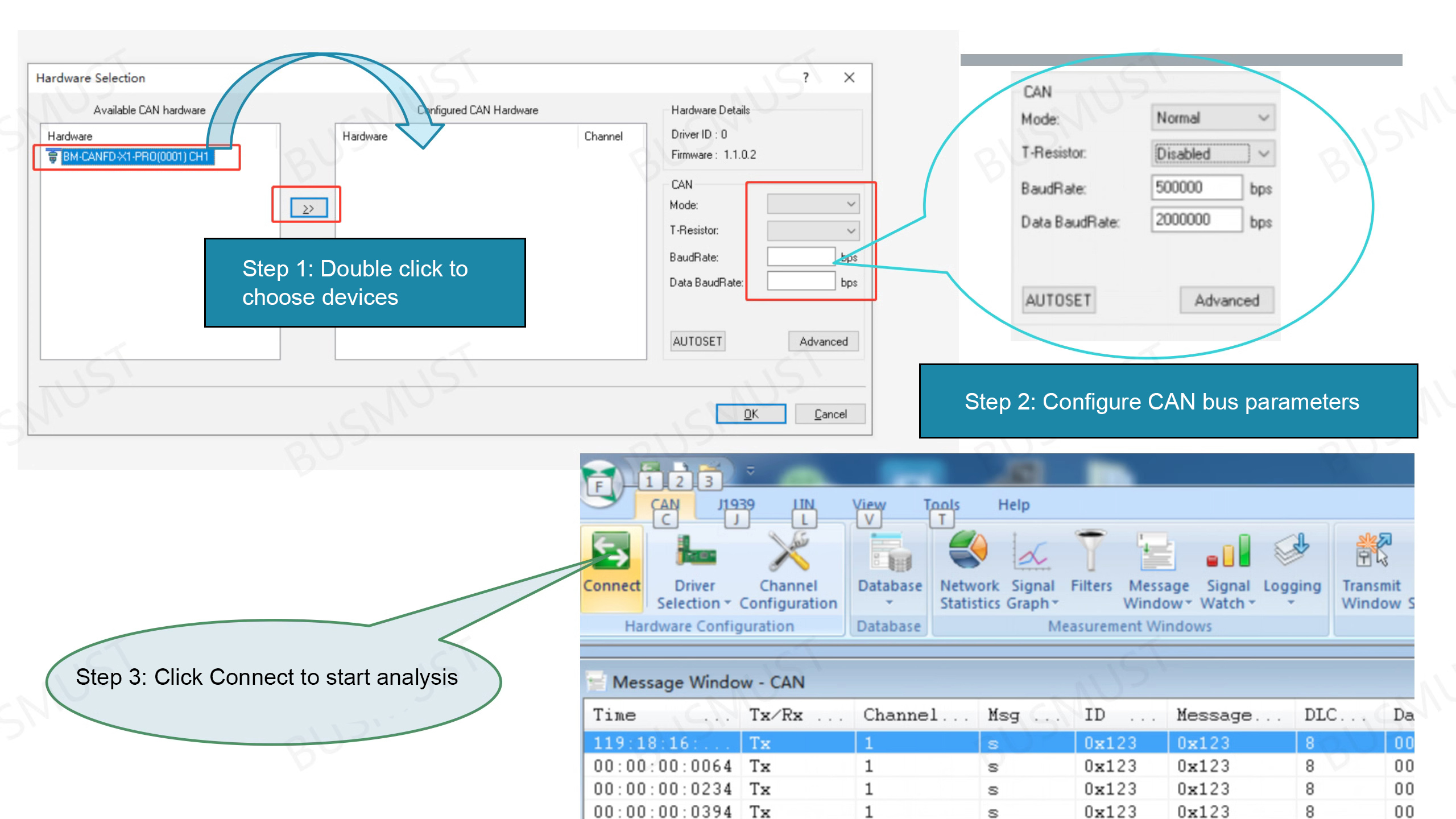Click the >> add hardware button
This screenshot has height=819, width=1456.
point(308,208)
